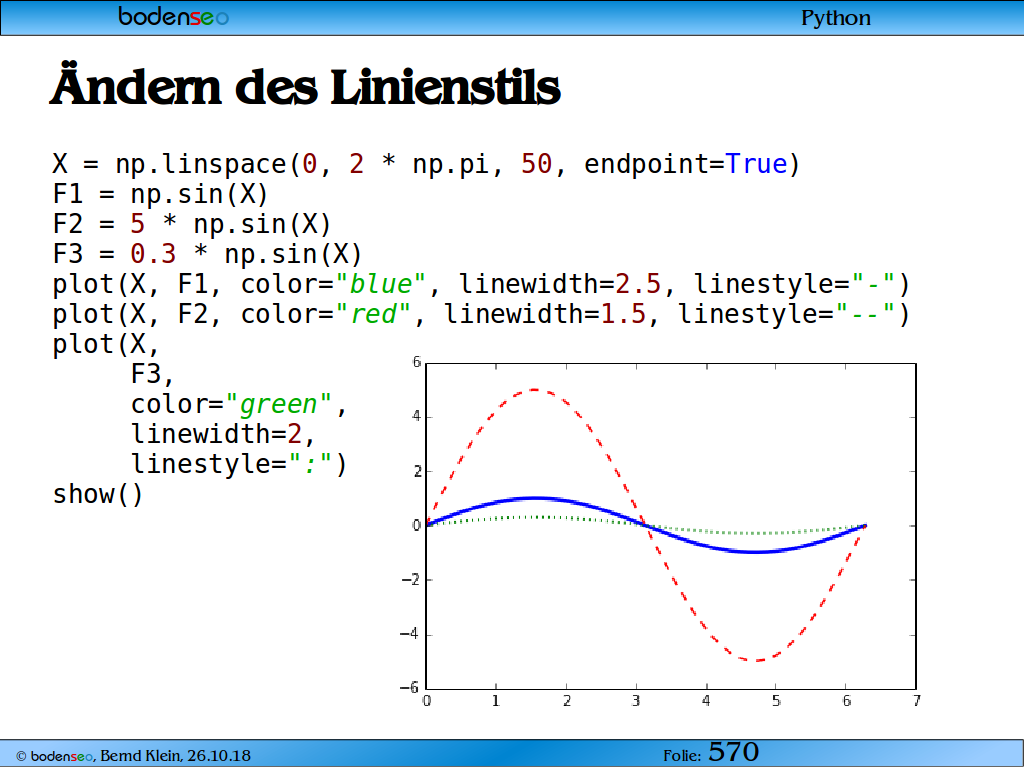Click the red dashed curve peak in the plot
The height and width of the screenshot is (768, 1024).
coord(535,390)
